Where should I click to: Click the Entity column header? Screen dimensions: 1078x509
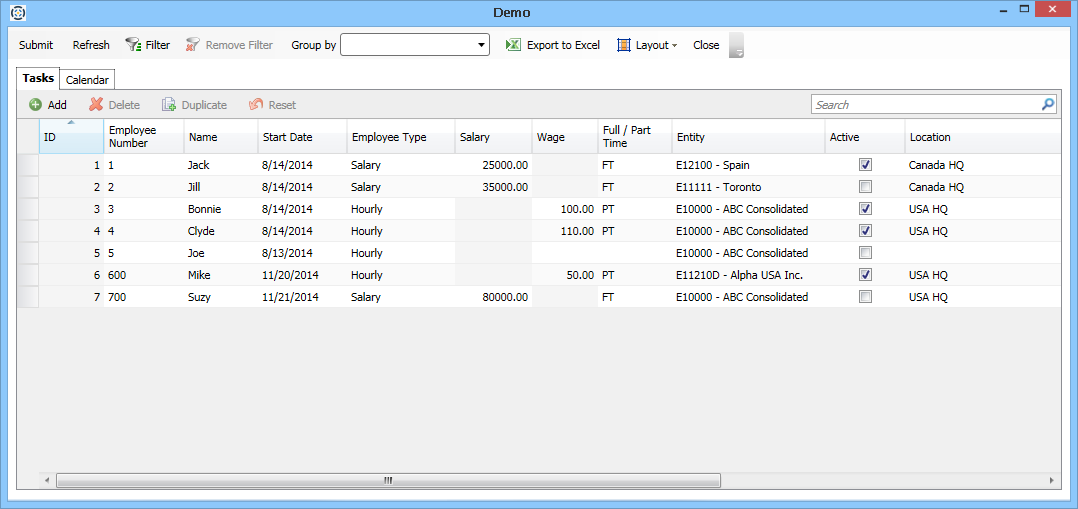(748, 137)
